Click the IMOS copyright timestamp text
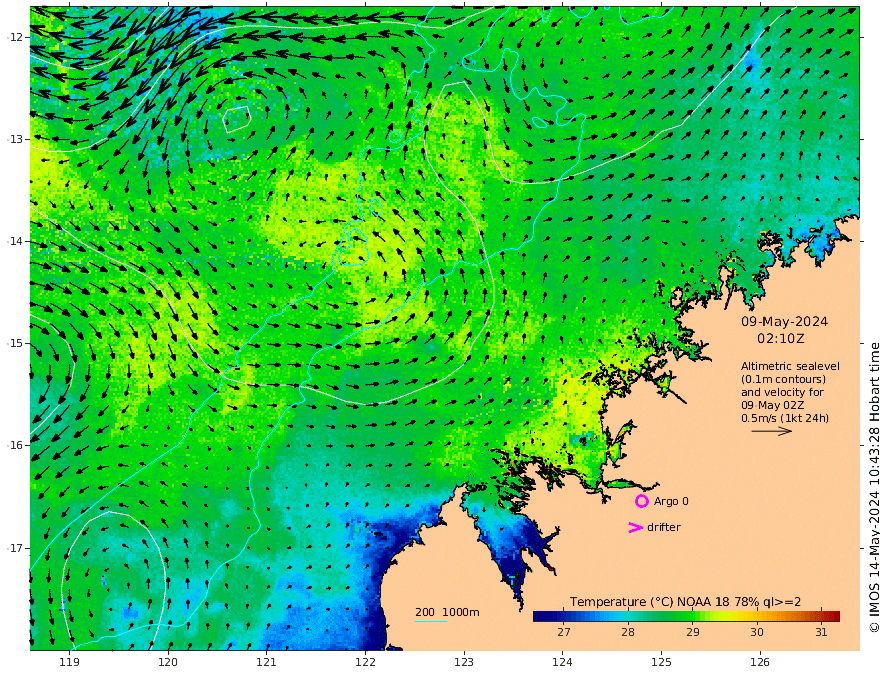This screenshot has width=880, height=680. click(873, 488)
